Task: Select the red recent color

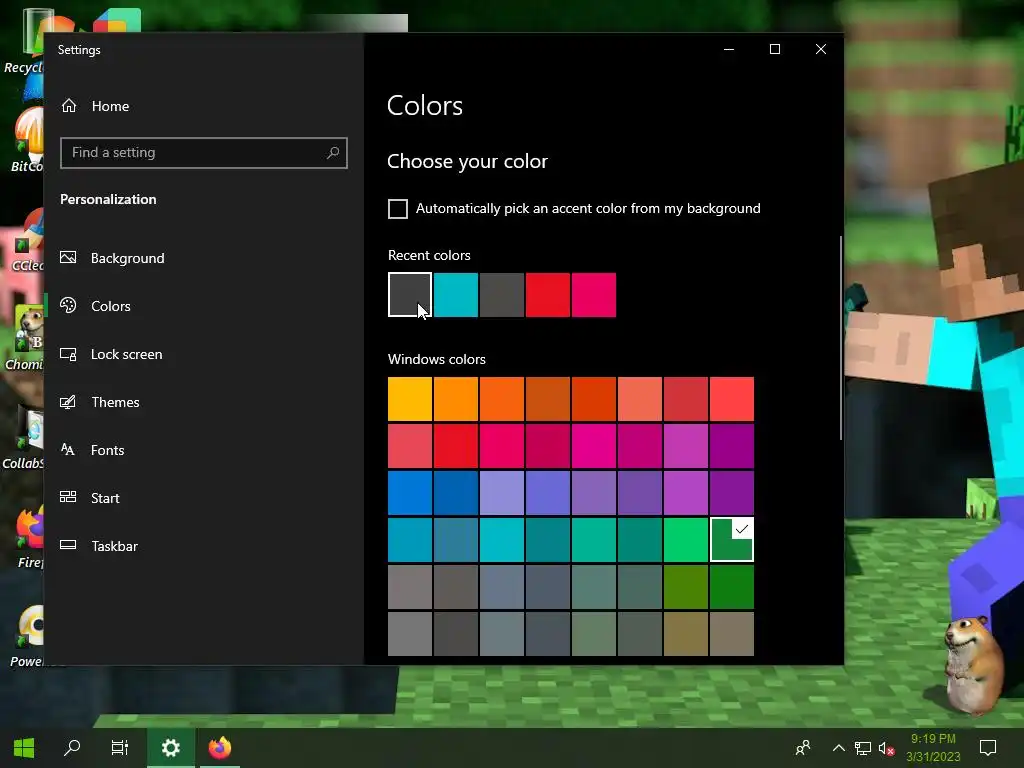Action: coord(548,295)
